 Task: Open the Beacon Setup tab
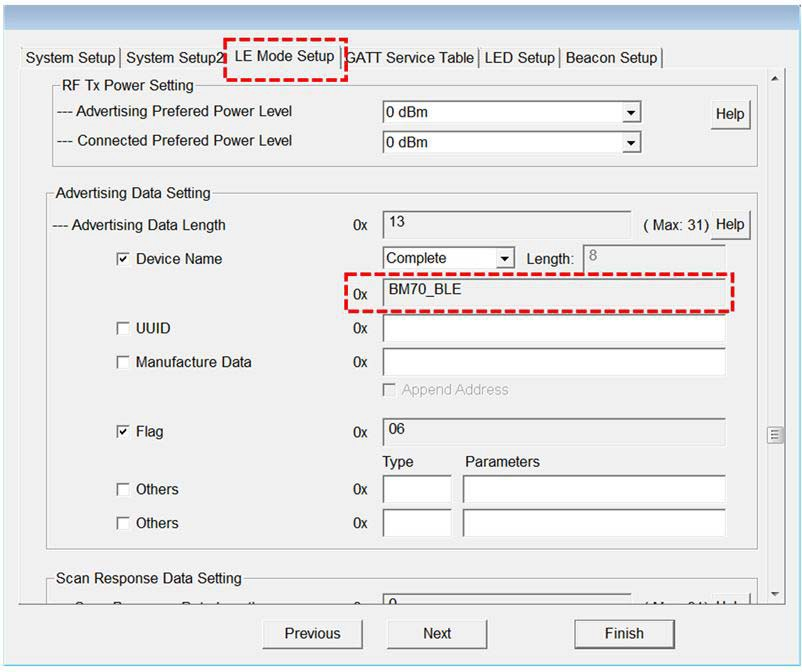[611, 58]
